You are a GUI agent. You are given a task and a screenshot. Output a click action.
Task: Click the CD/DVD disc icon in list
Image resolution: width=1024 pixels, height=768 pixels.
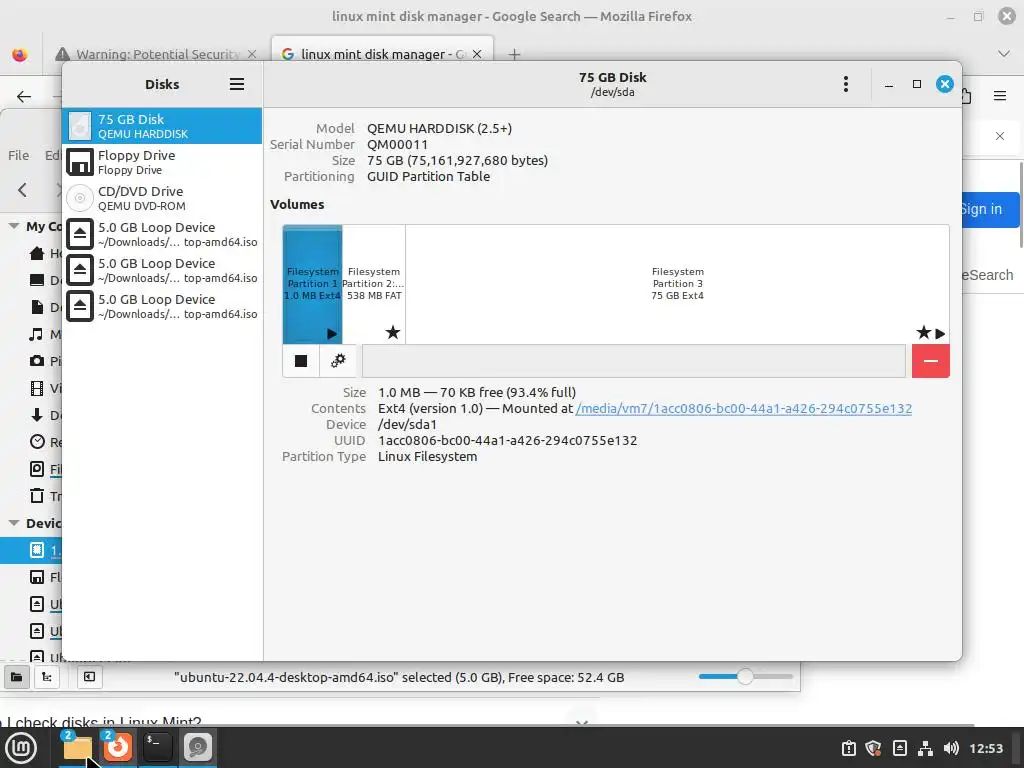pos(80,198)
